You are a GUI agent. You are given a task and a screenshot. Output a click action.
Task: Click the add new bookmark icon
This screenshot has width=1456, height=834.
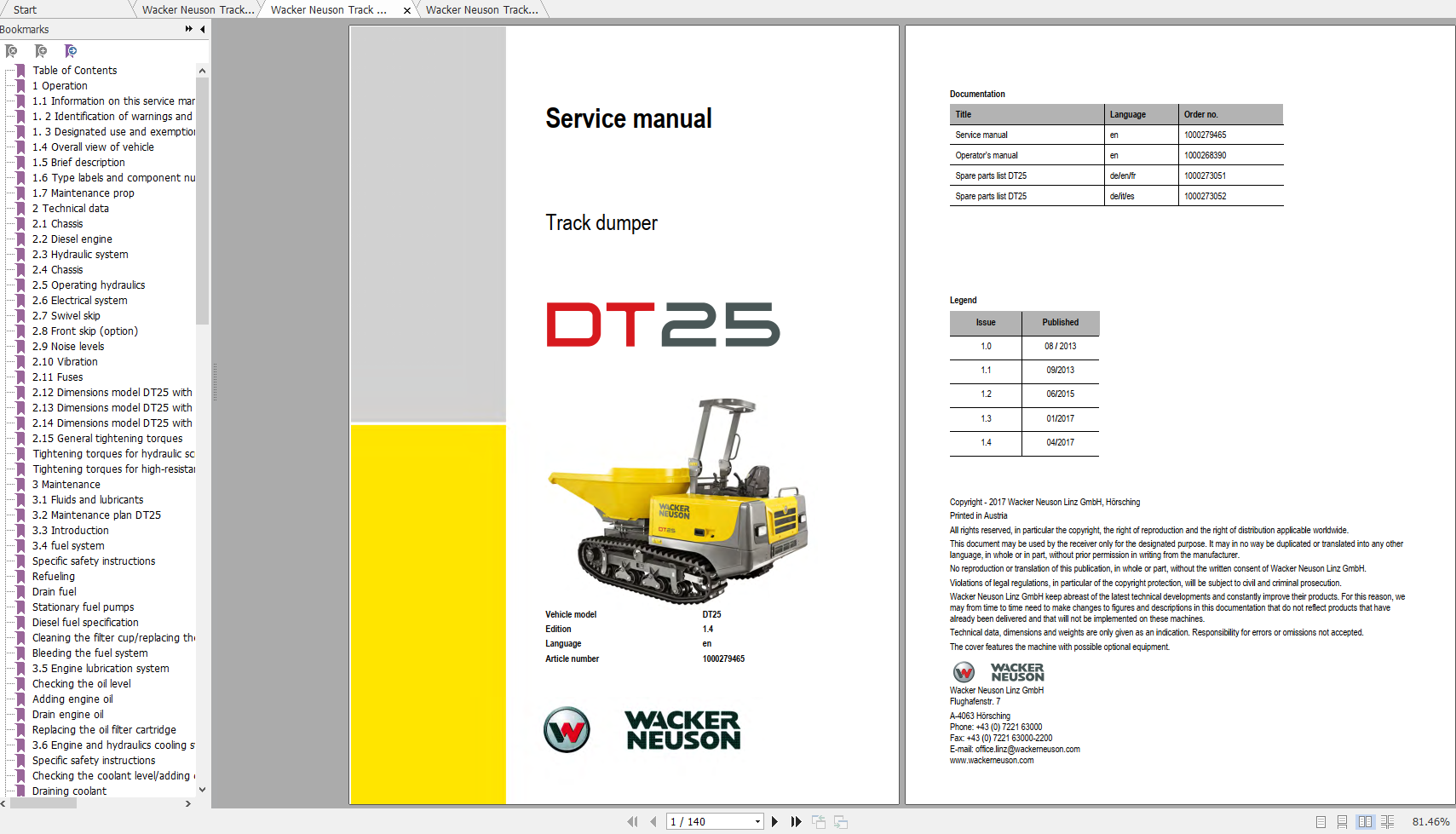pos(41,51)
